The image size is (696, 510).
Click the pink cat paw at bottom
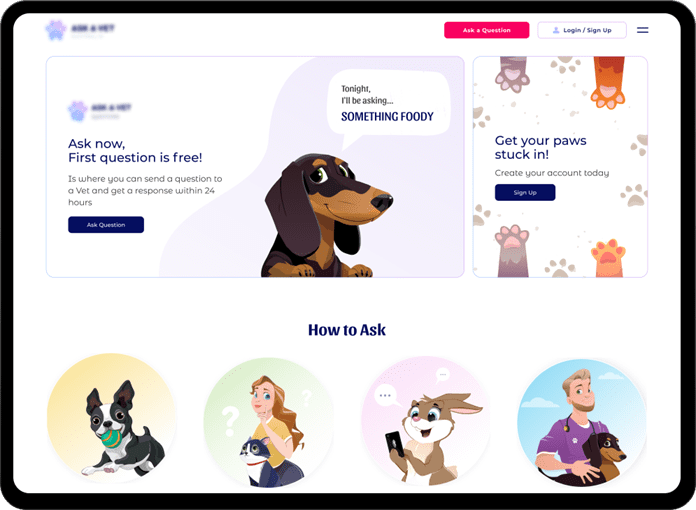point(512,251)
